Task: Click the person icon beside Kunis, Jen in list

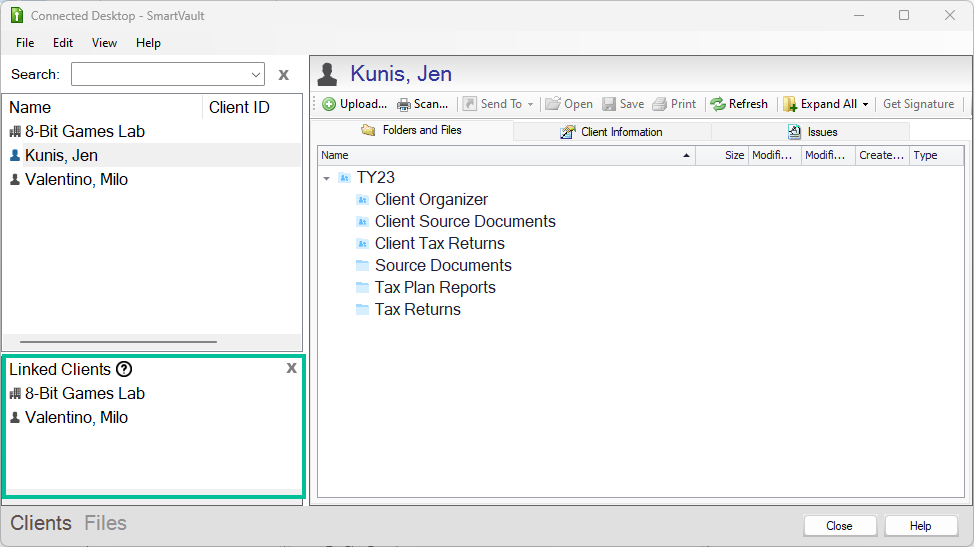Action: pos(16,155)
